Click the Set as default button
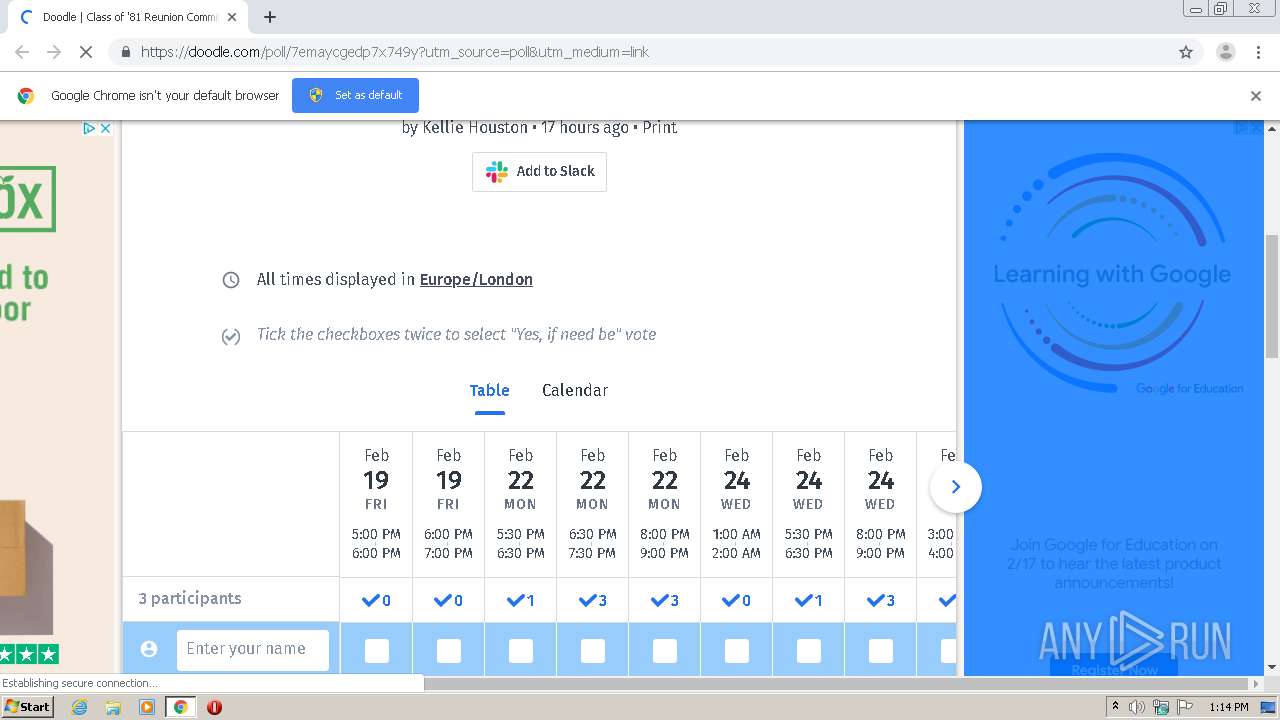Screen dimensions: 1280x720 click(355, 95)
